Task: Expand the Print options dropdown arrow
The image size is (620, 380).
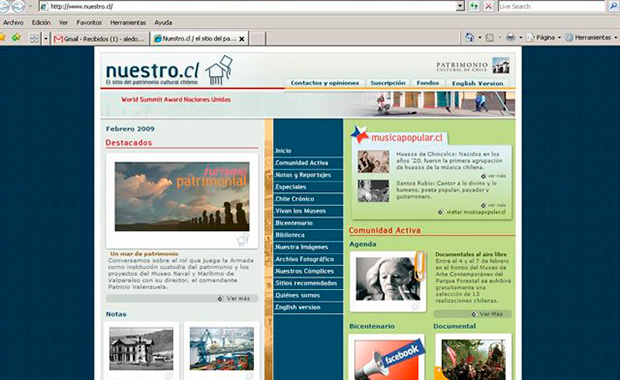Action: point(520,38)
